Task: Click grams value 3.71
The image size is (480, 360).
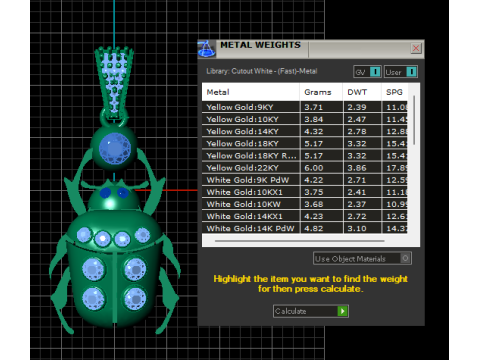Action: pos(313,107)
